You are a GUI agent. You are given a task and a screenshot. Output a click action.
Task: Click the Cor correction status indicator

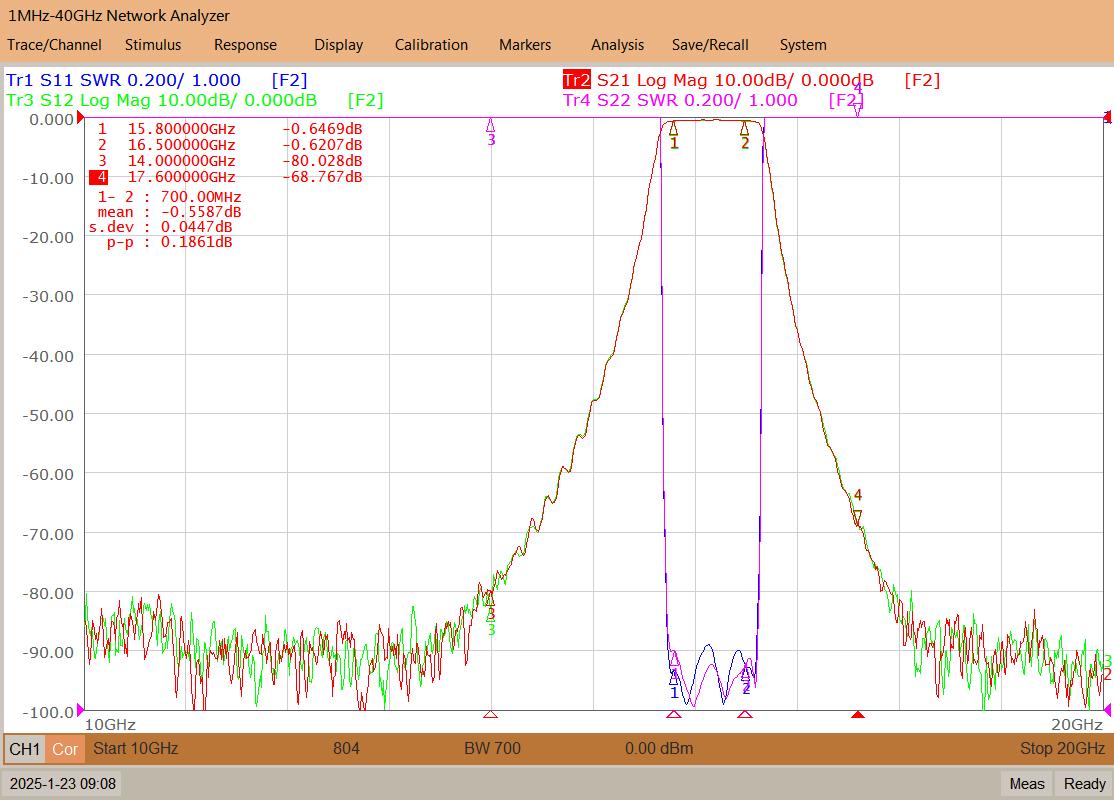[x=65, y=749]
